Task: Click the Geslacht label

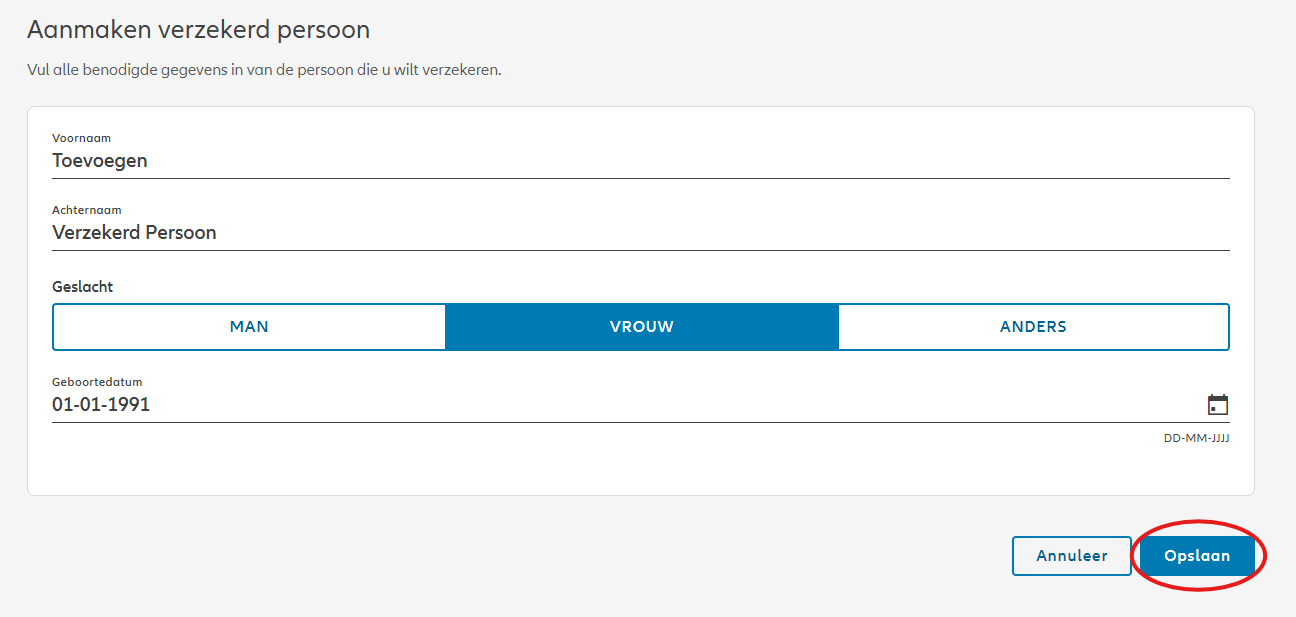Action: click(x=82, y=287)
